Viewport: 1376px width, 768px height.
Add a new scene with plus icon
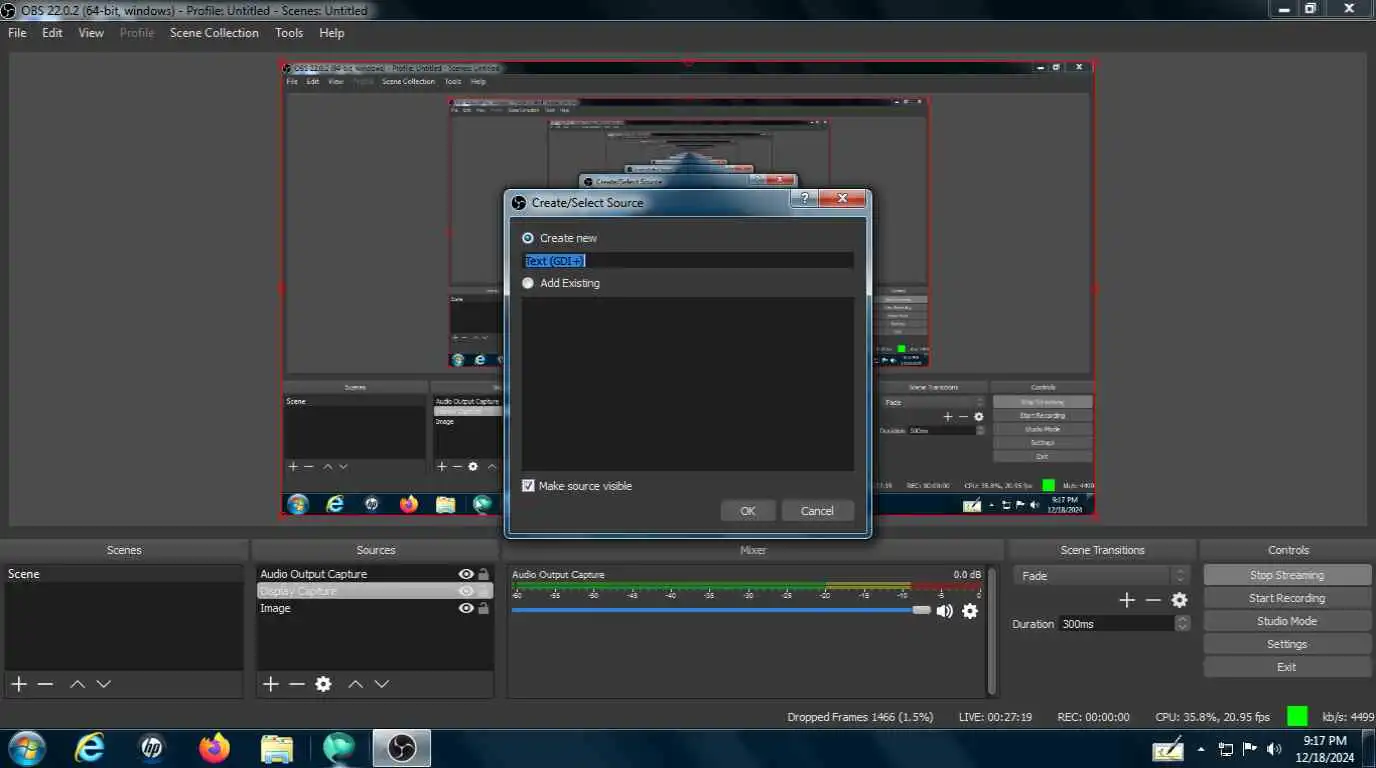point(19,684)
